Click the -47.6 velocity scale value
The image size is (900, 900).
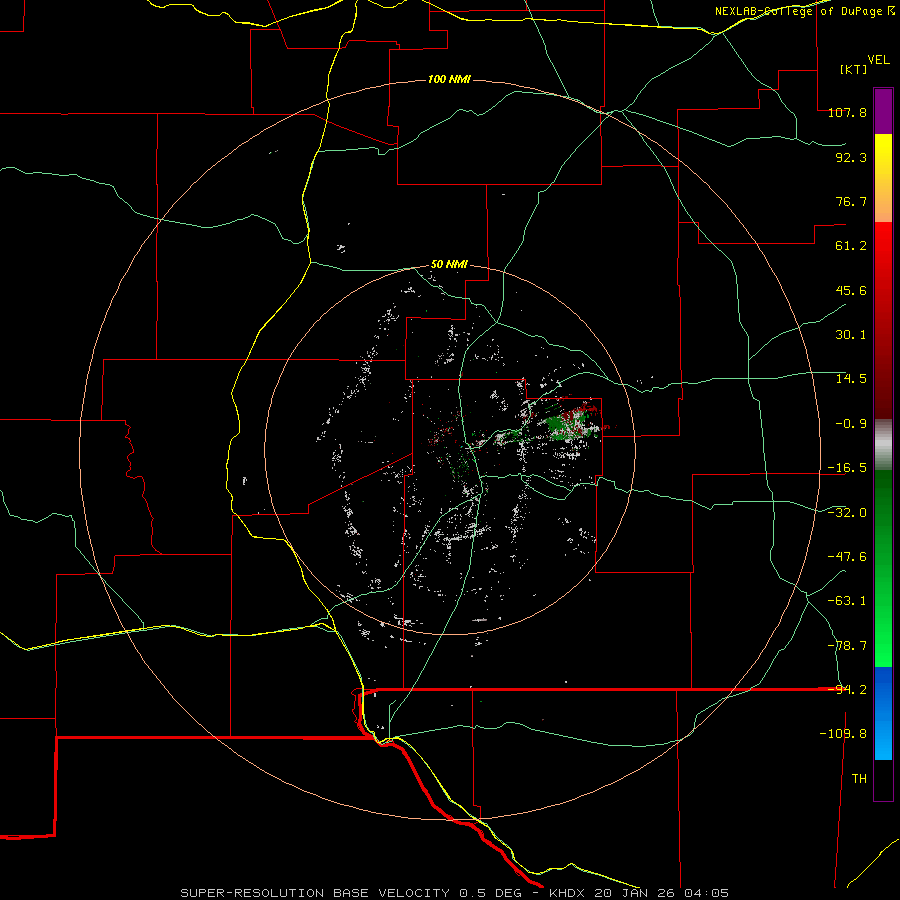tap(847, 557)
